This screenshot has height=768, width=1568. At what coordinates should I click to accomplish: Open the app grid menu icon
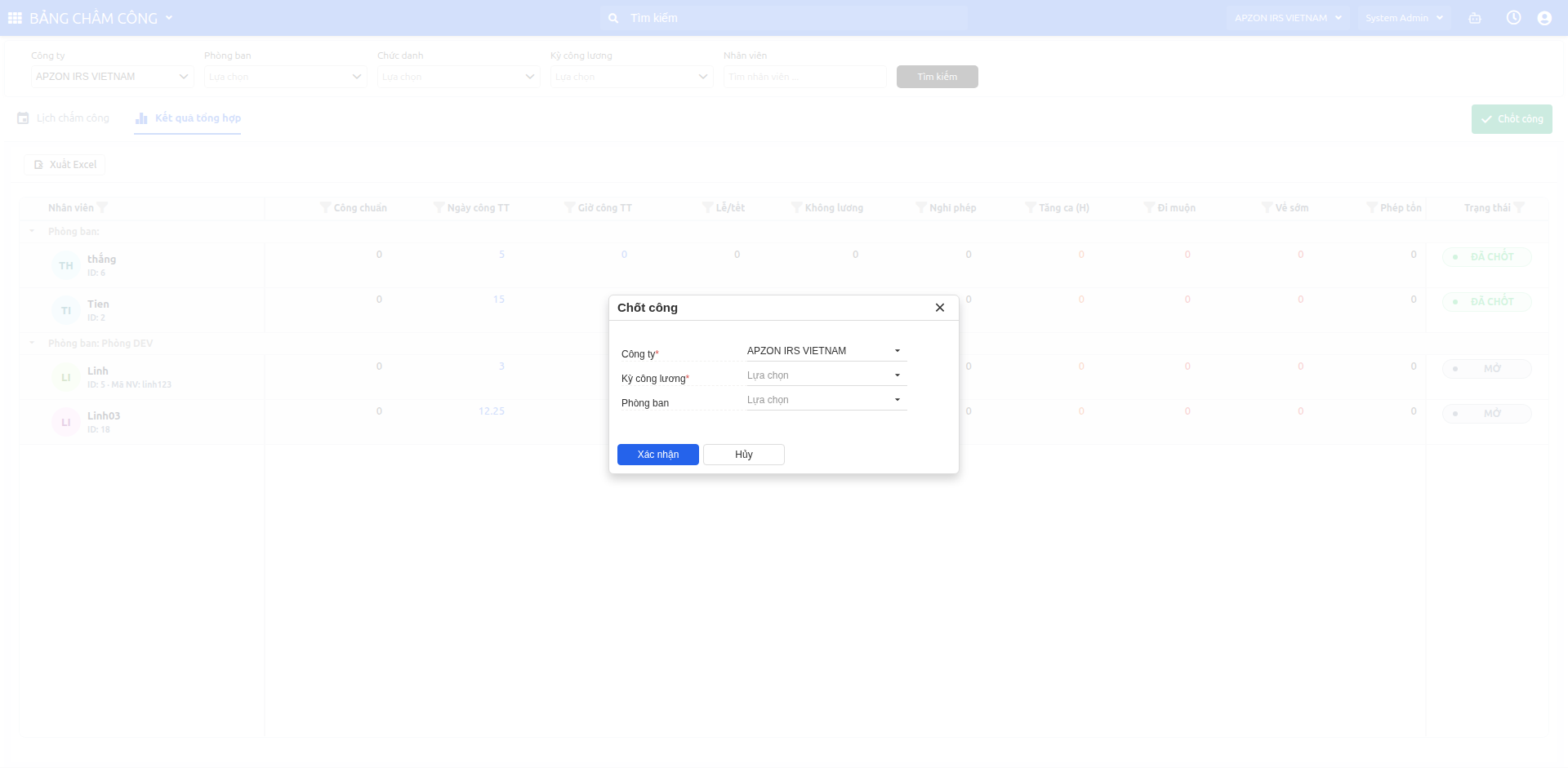coord(15,18)
